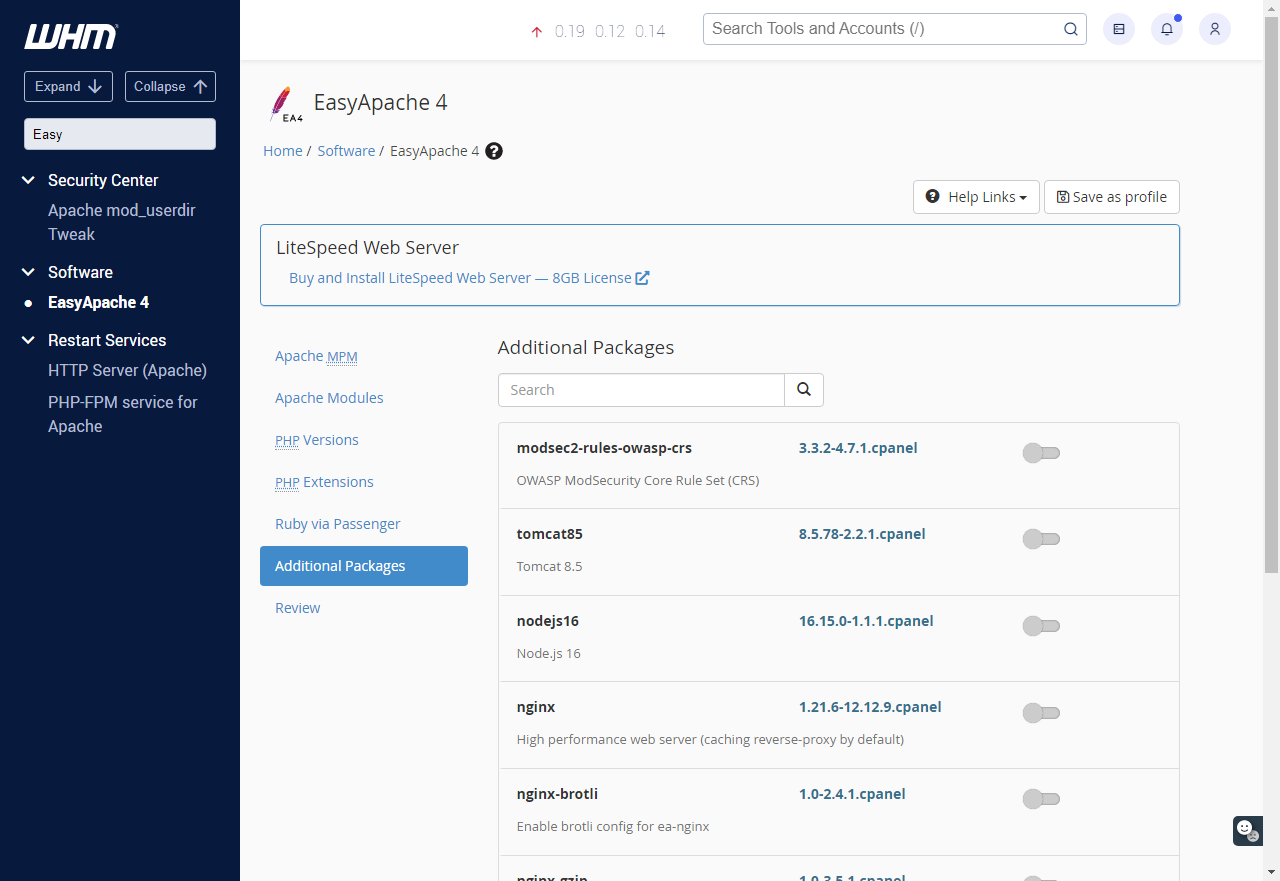
Task: Click the Expand menu button
Action: (68, 86)
